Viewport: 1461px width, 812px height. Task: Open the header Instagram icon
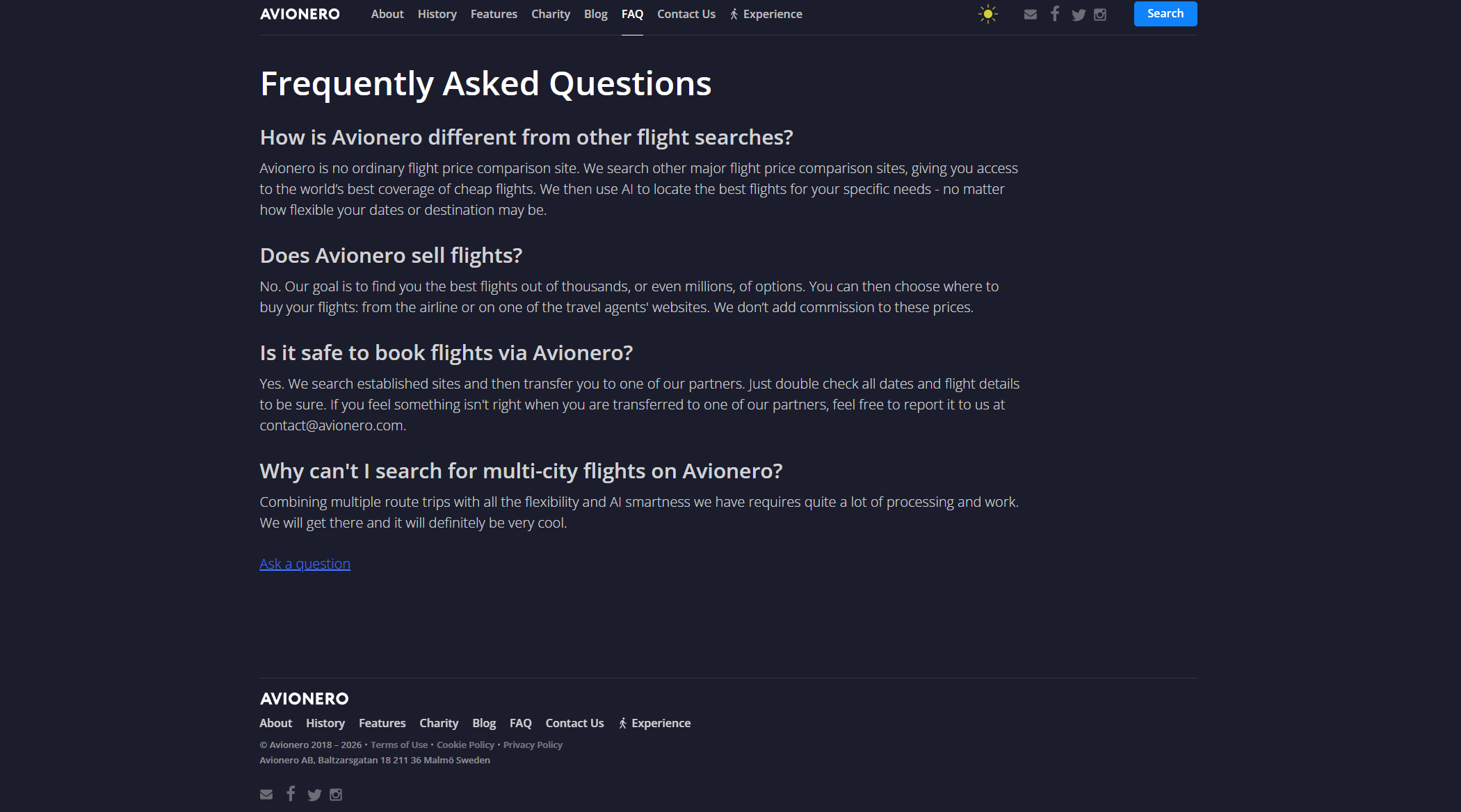(1100, 15)
